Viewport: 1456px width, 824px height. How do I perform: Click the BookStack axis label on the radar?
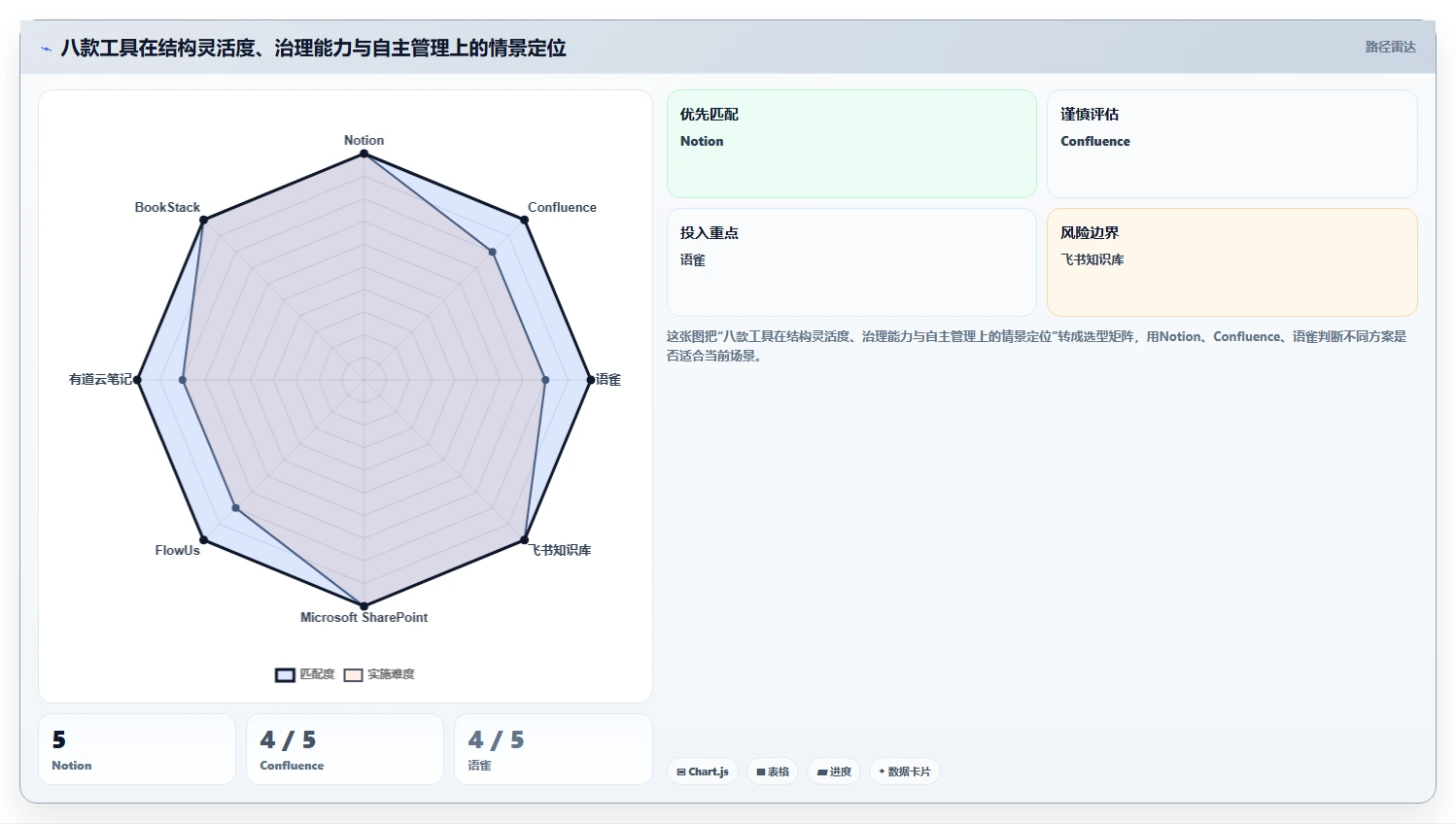coord(167,207)
